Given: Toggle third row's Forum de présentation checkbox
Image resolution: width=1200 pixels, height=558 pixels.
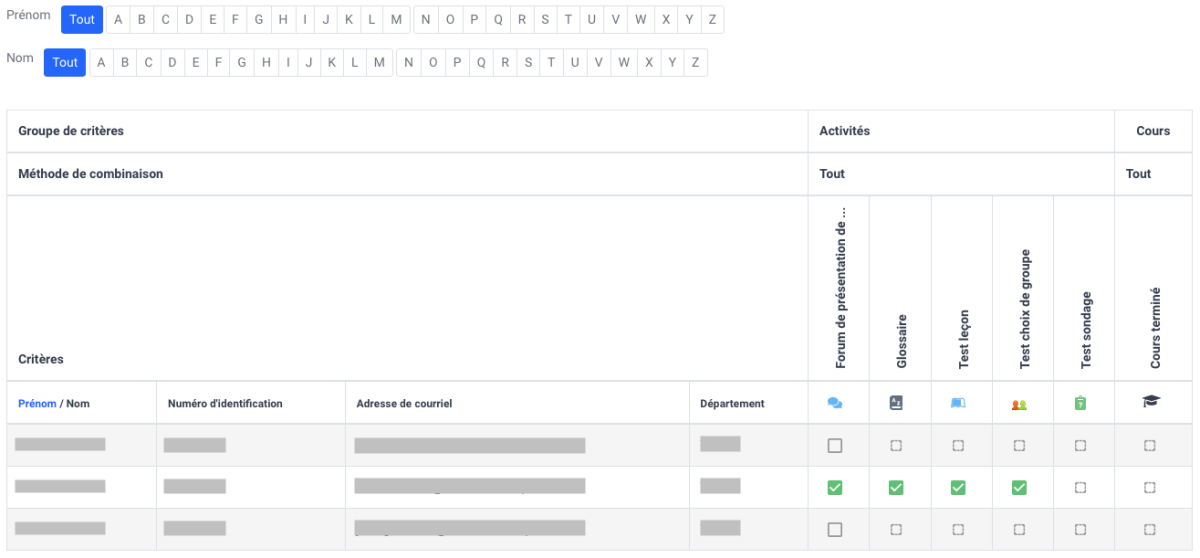Looking at the screenshot, I should click(x=835, y=529).
